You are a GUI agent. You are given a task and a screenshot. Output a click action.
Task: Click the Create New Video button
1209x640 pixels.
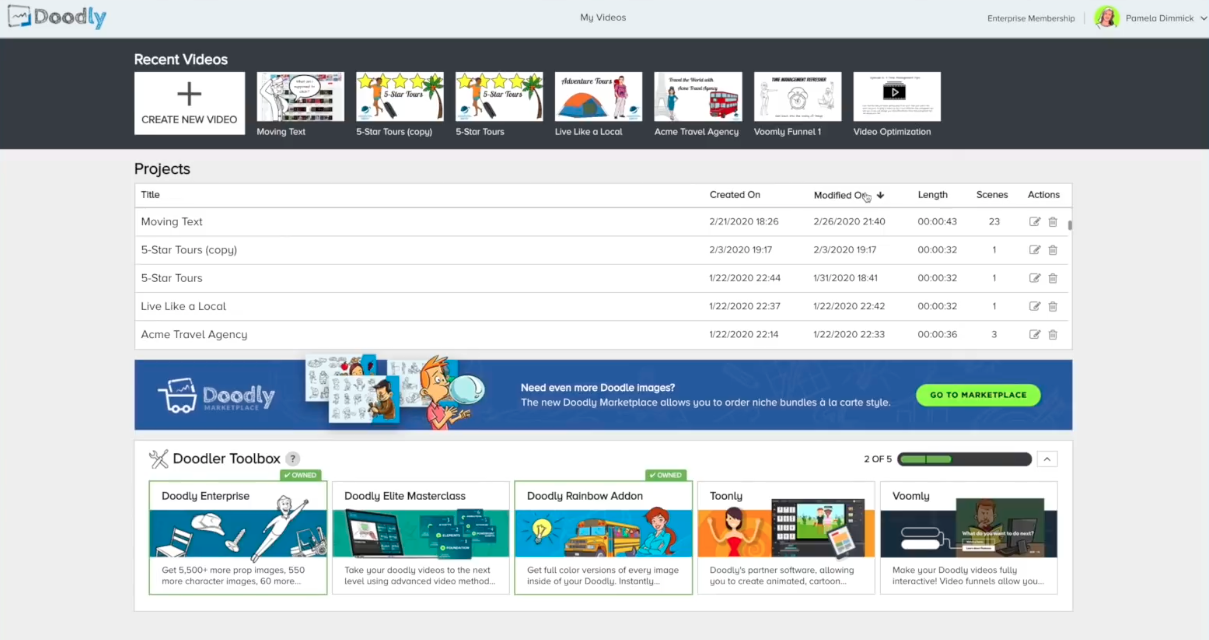[189, 103]
